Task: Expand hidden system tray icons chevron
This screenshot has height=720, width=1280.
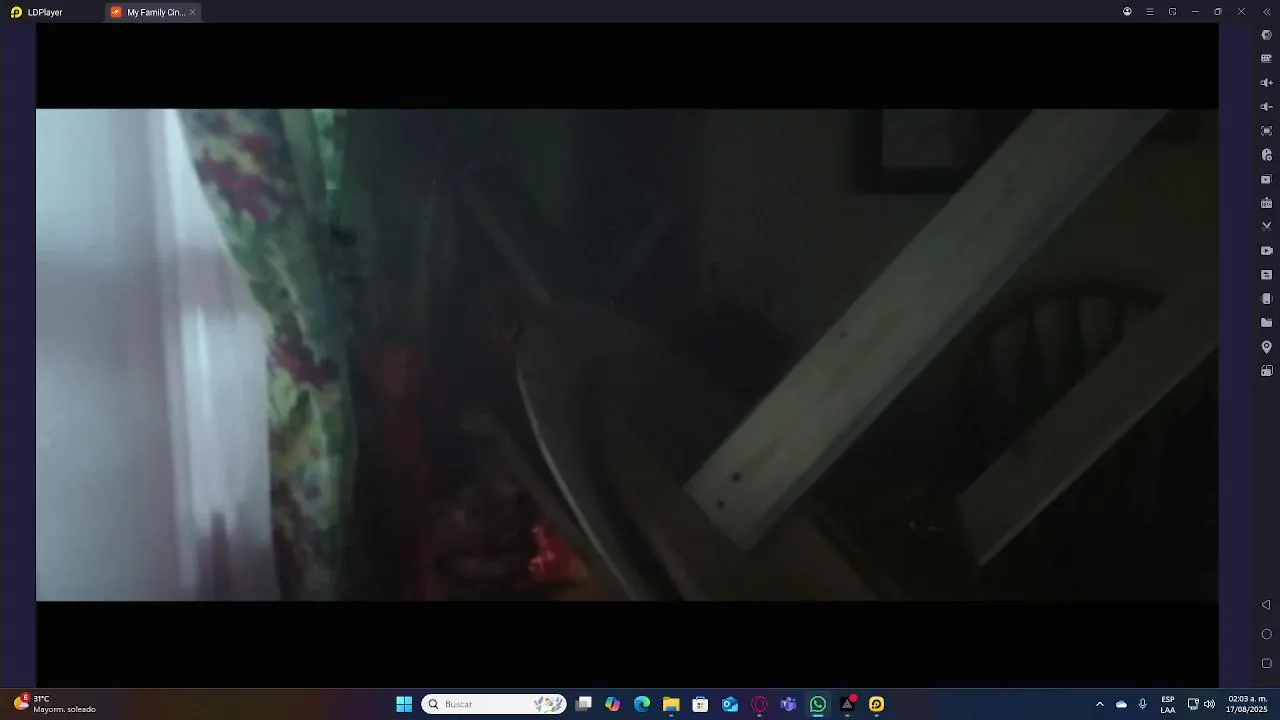Action: pyautogui.click(x=1100, y=704)
